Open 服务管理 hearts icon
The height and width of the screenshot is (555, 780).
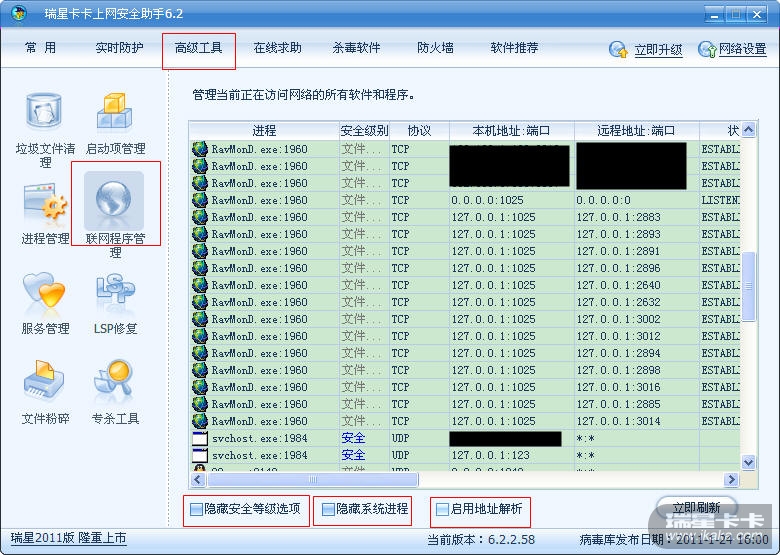click(x=44, y=291)
